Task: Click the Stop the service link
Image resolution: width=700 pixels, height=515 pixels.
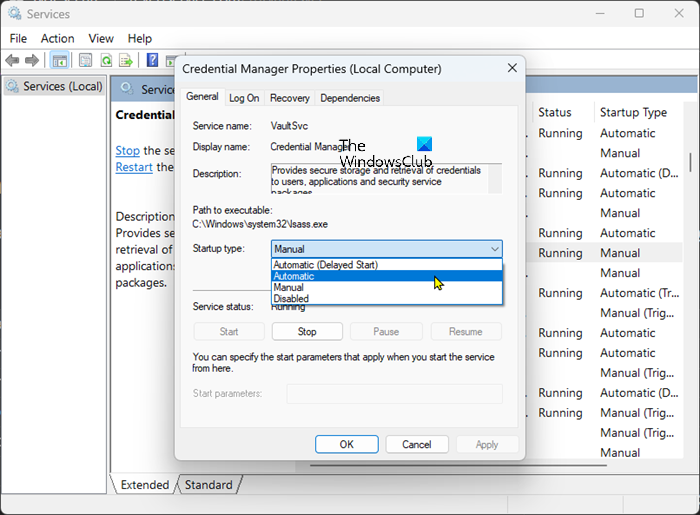Action: 128,151
